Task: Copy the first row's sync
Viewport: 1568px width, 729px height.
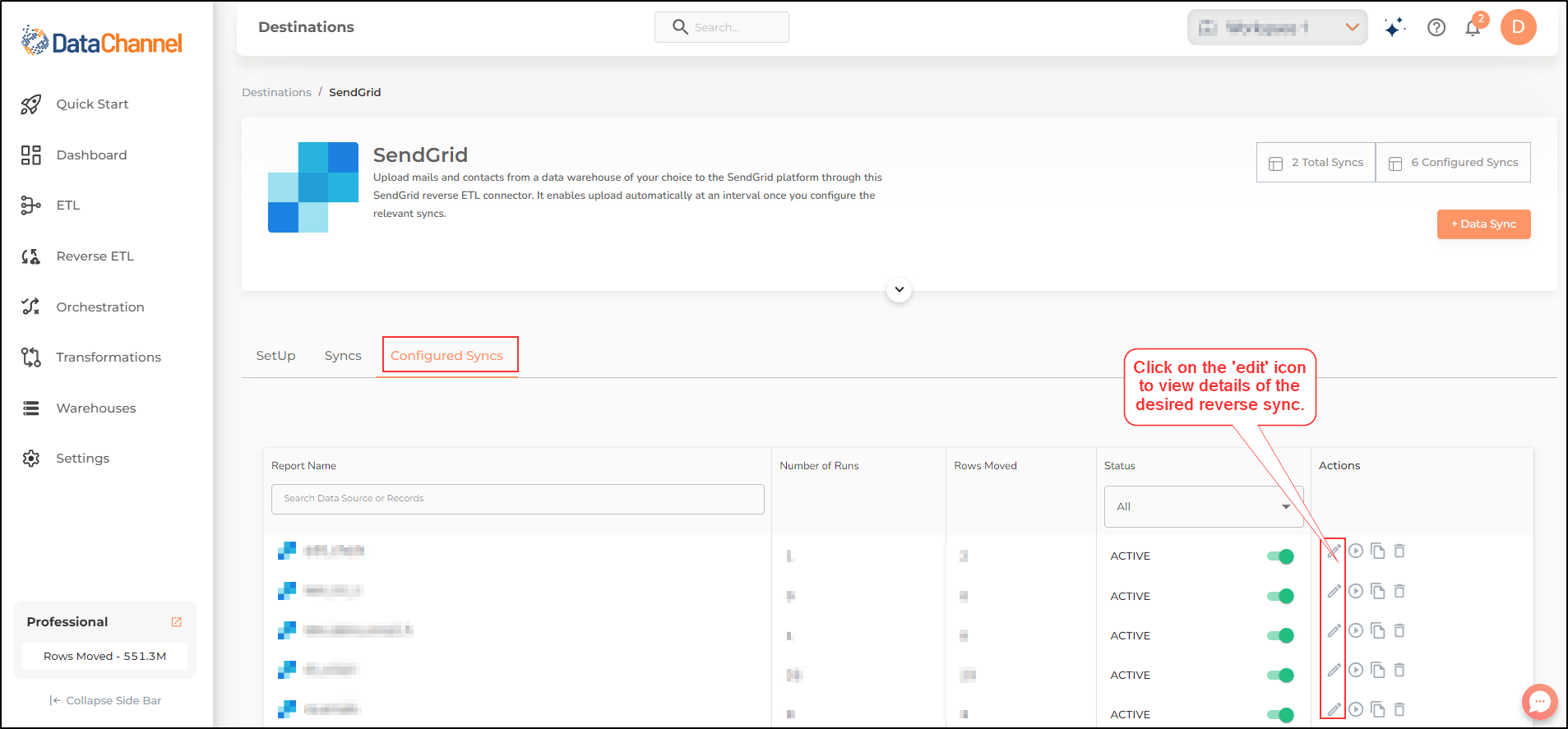Action: [x=1378, y=551]
